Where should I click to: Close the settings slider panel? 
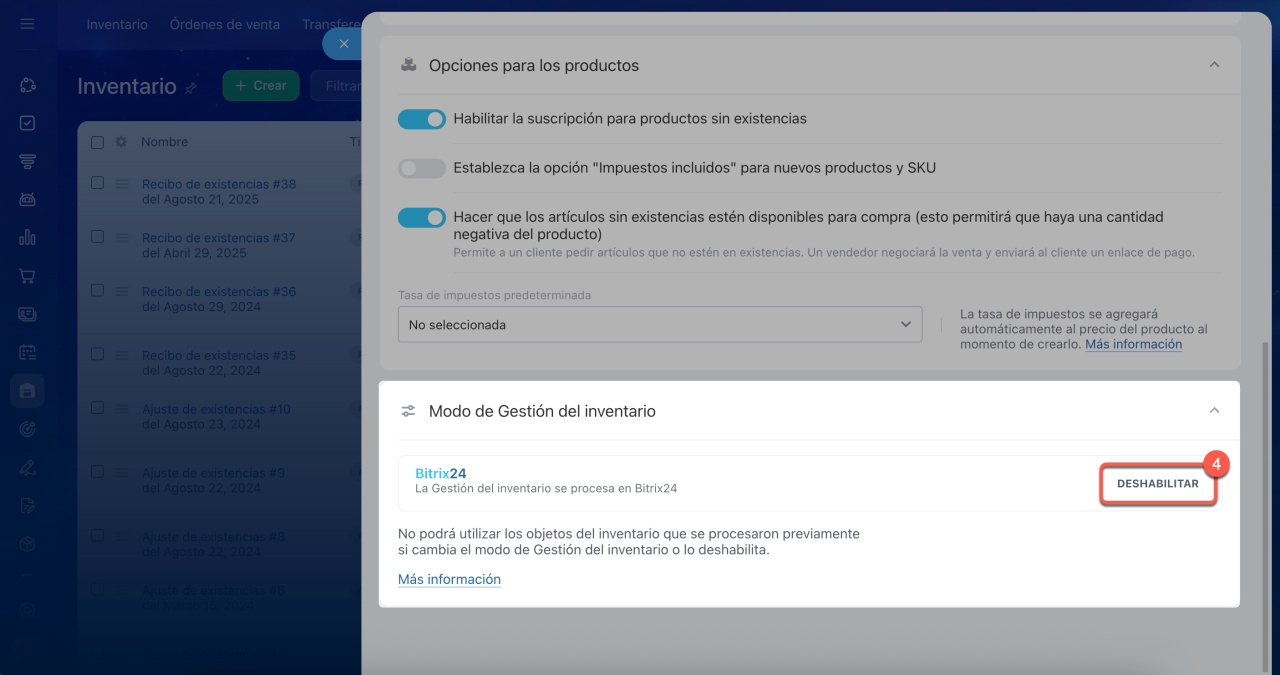tap(343, 44)
